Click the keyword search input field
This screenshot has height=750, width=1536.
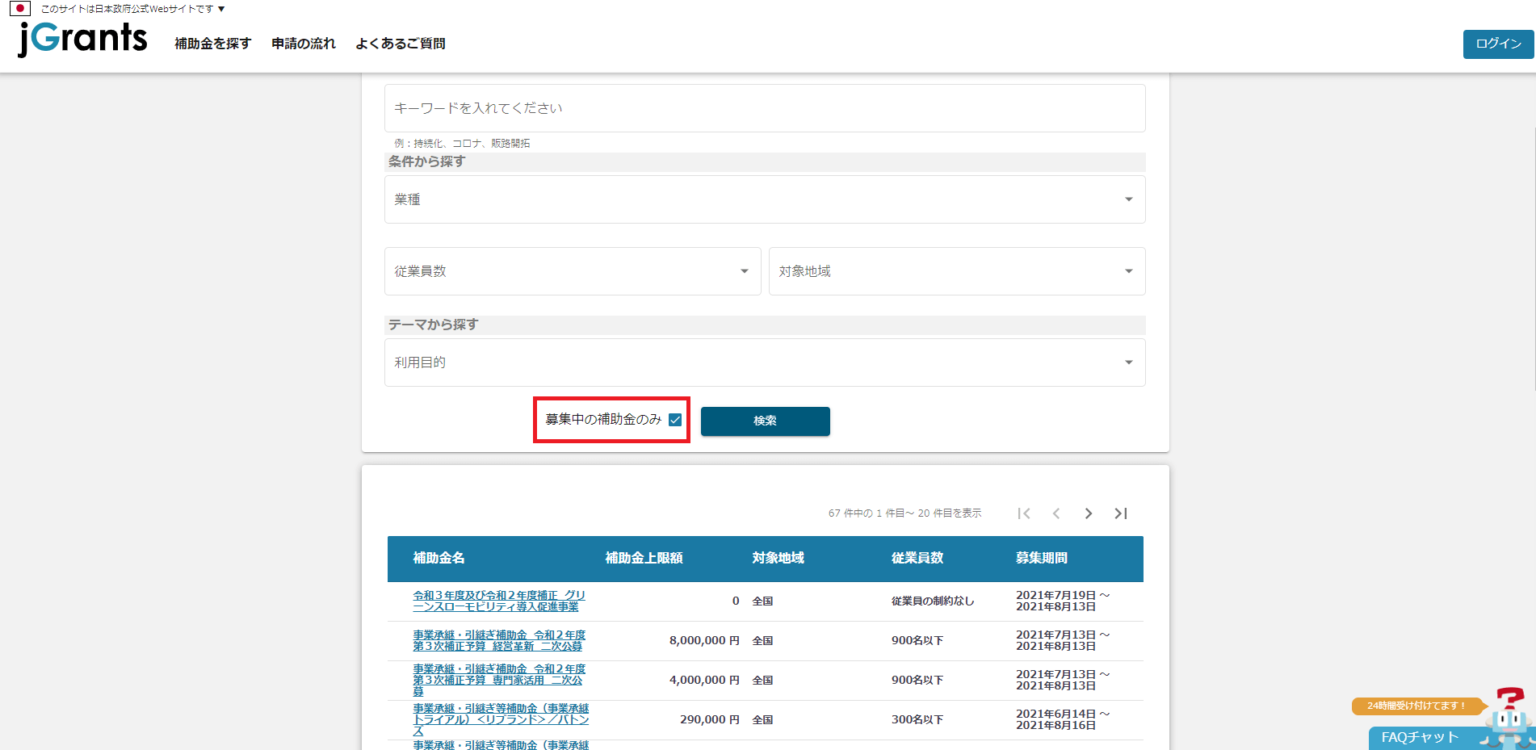765,108
